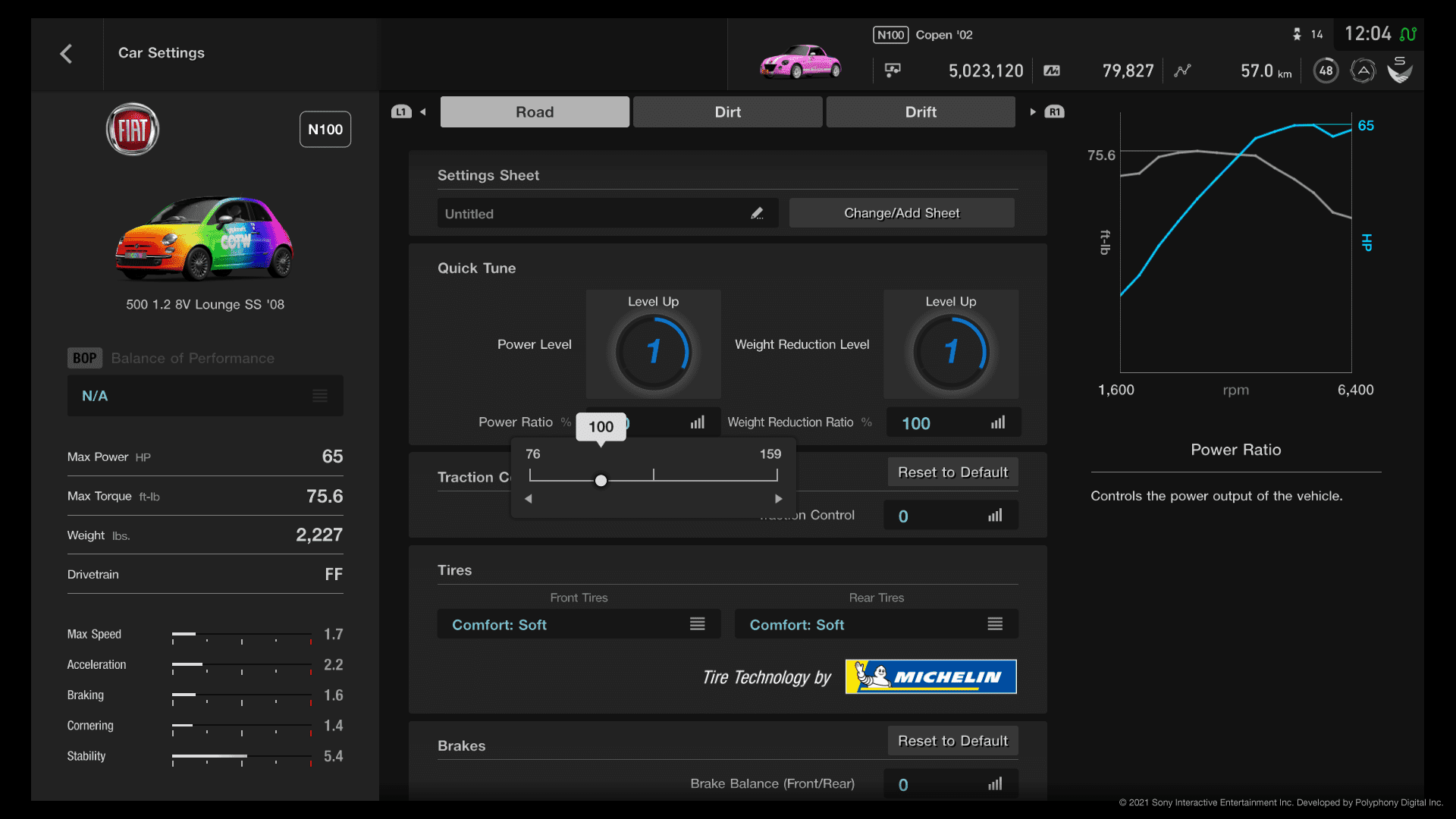Screen dimensions: 1456x819
Task: Select the Fiat brand logo icon
Action: pos(131,129)
